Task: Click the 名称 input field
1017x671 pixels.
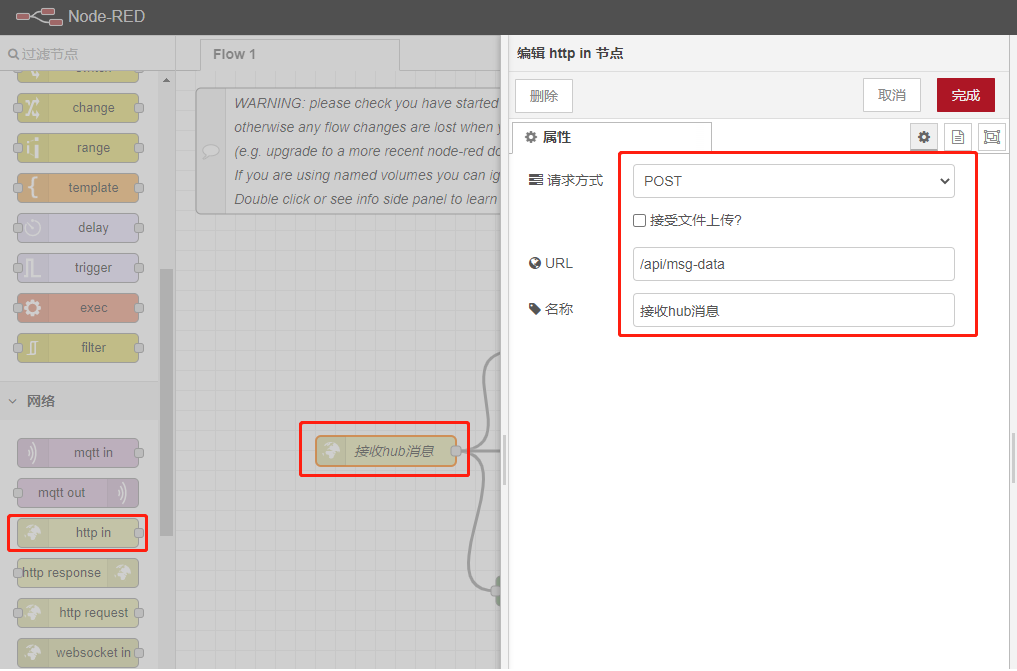Action: click(793, 311)
